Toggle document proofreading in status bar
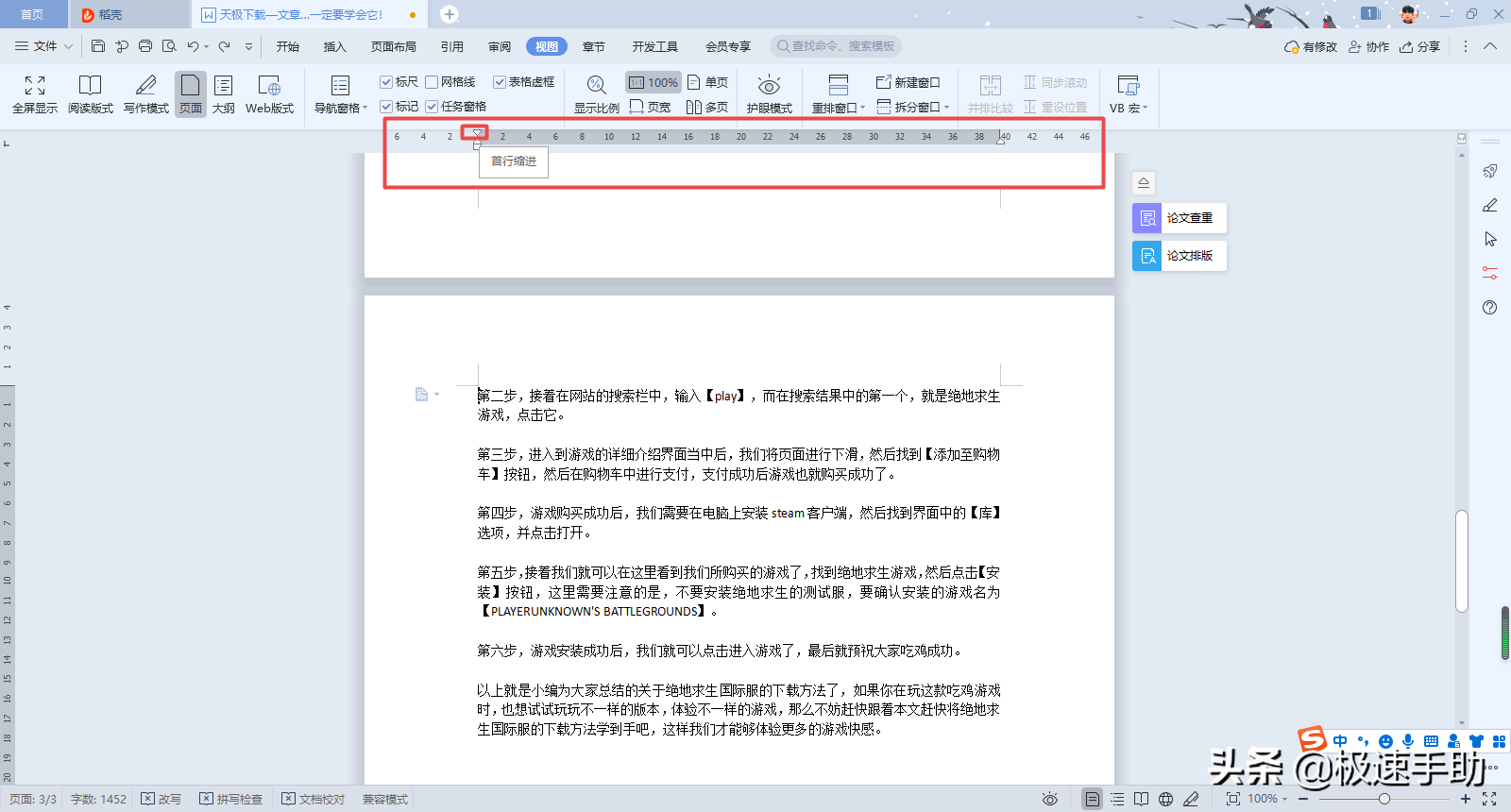The image size is (1511, 812). (x=314, y=799)
